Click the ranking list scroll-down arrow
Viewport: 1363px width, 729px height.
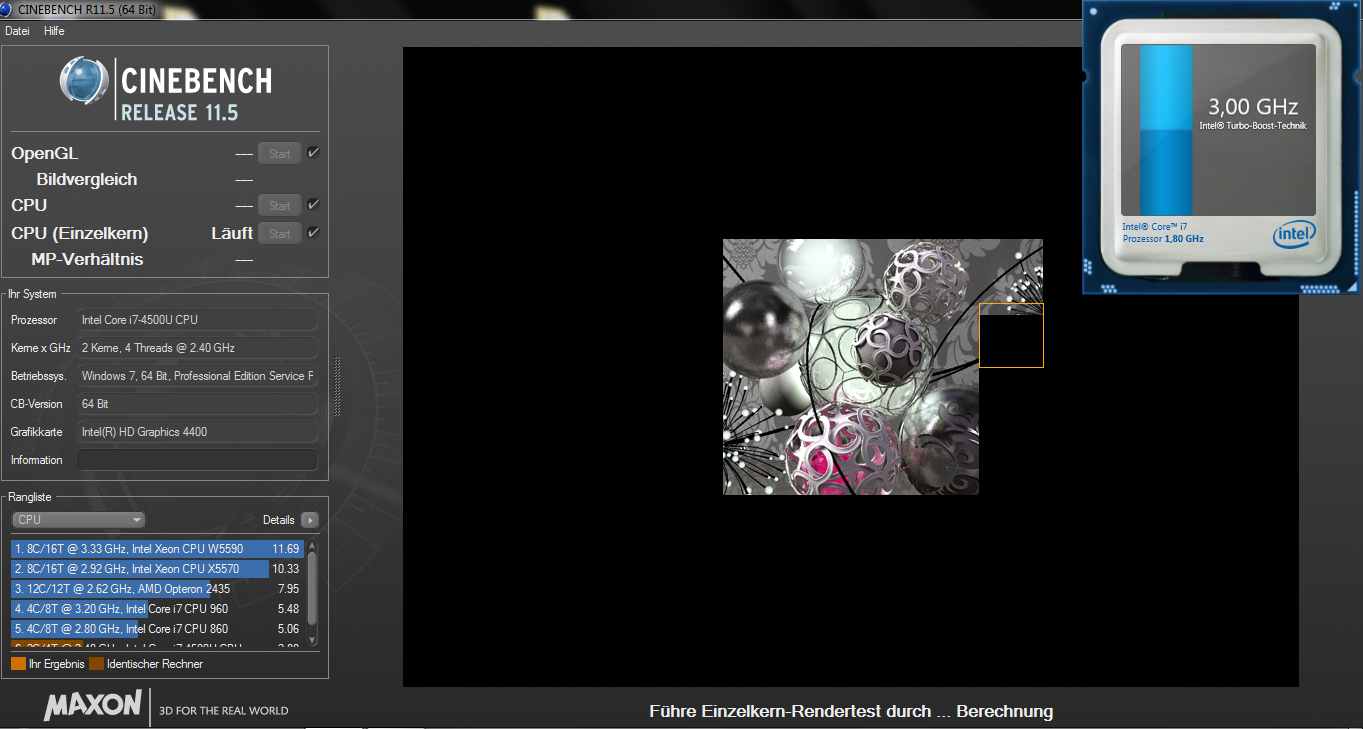coord(312,640)
